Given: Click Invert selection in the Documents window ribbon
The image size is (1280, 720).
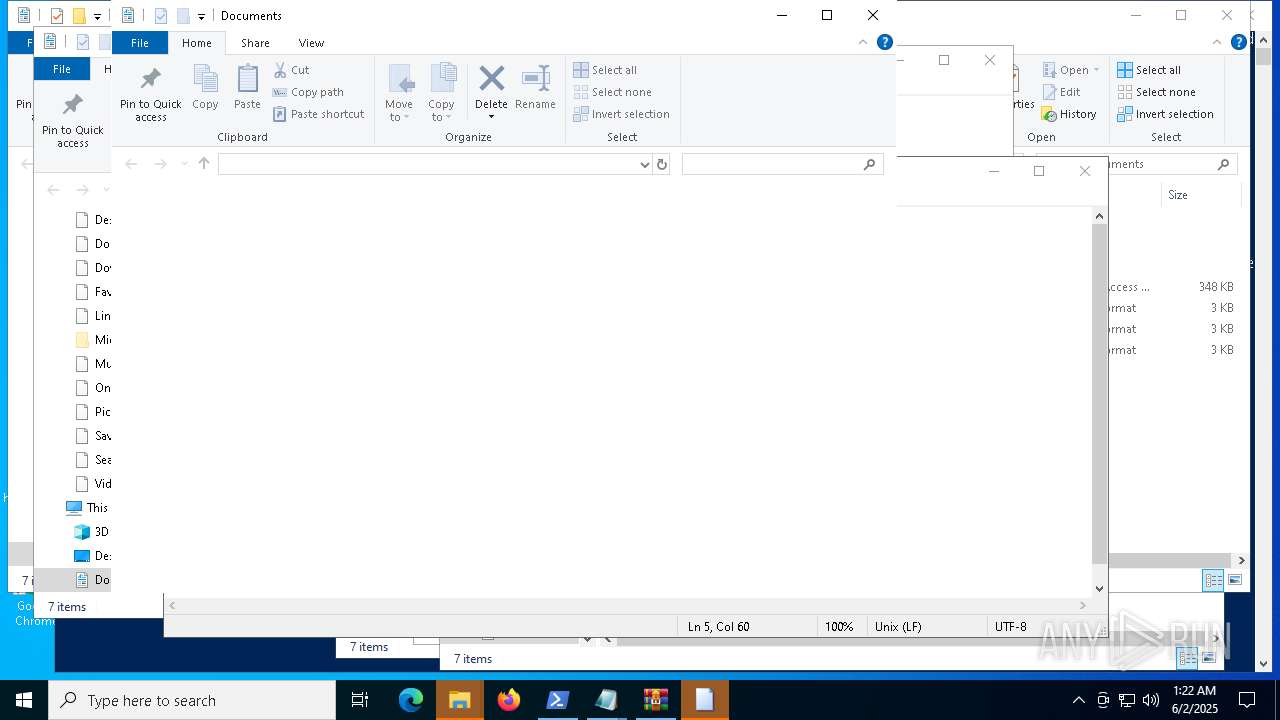Looking at the screenshot, I should [x=621, y=114].
